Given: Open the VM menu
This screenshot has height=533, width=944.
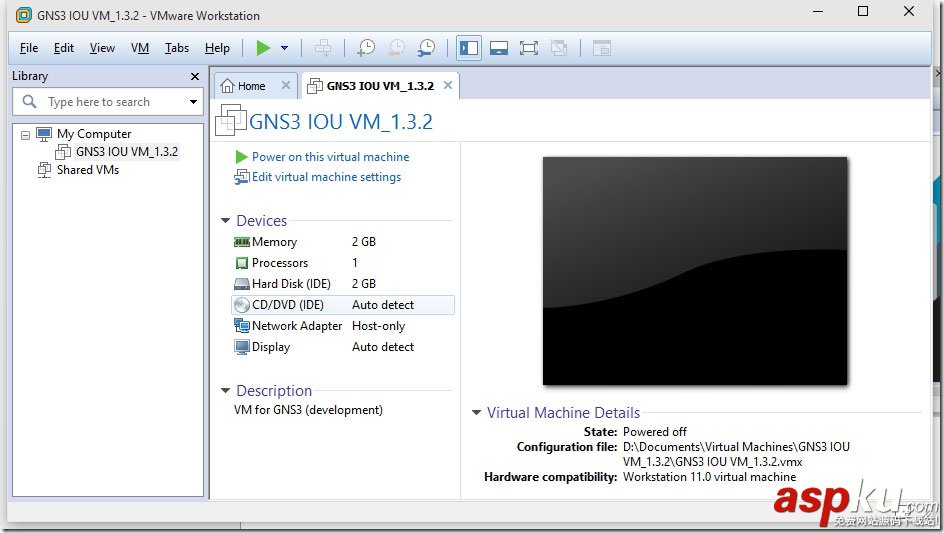Looking at the screenshot, I should point(140,48).
